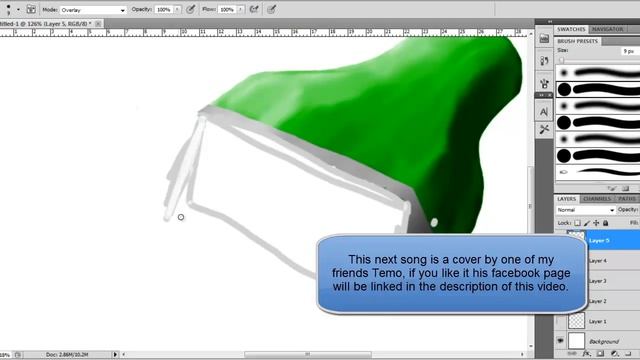Select the tapered stroke brush preset
640x360 pixels.
(x=598, y=172)
